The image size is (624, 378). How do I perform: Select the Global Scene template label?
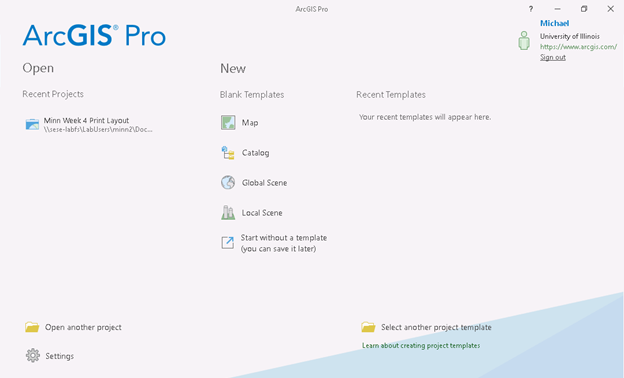click(264, 183)
